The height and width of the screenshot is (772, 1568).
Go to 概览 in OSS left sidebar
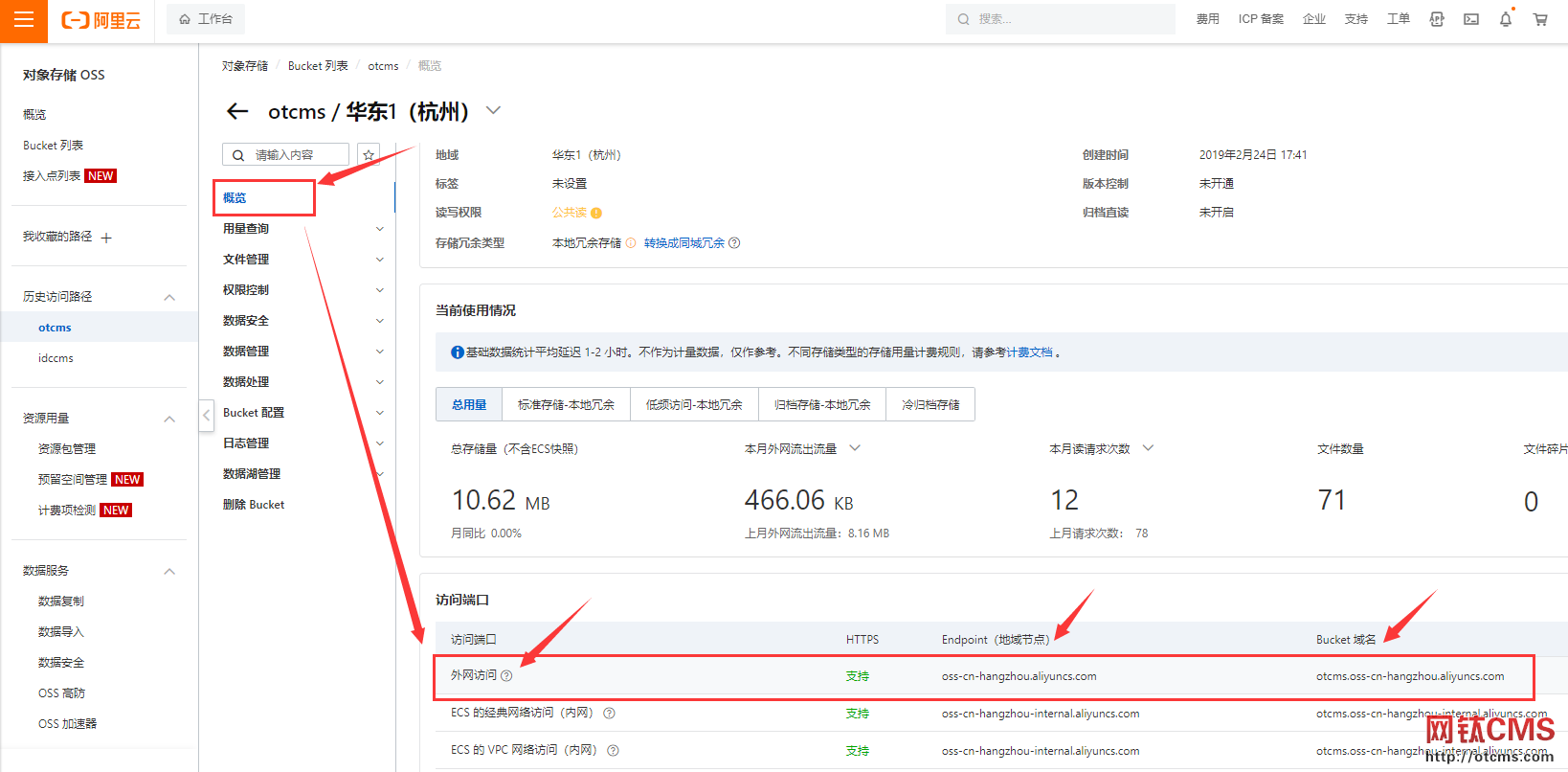pyautogui.click(x=34, y=114)
